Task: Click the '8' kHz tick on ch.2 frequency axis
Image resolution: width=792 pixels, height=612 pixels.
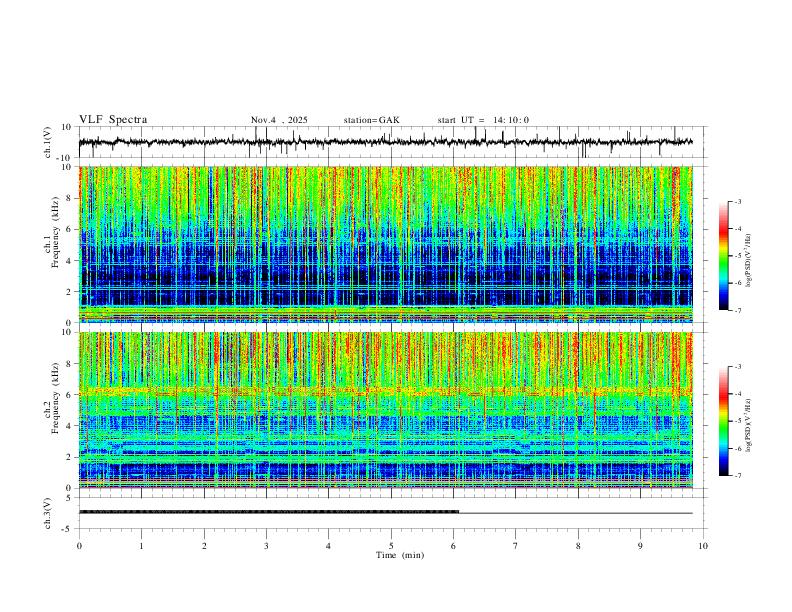Action: click(70, 364)
